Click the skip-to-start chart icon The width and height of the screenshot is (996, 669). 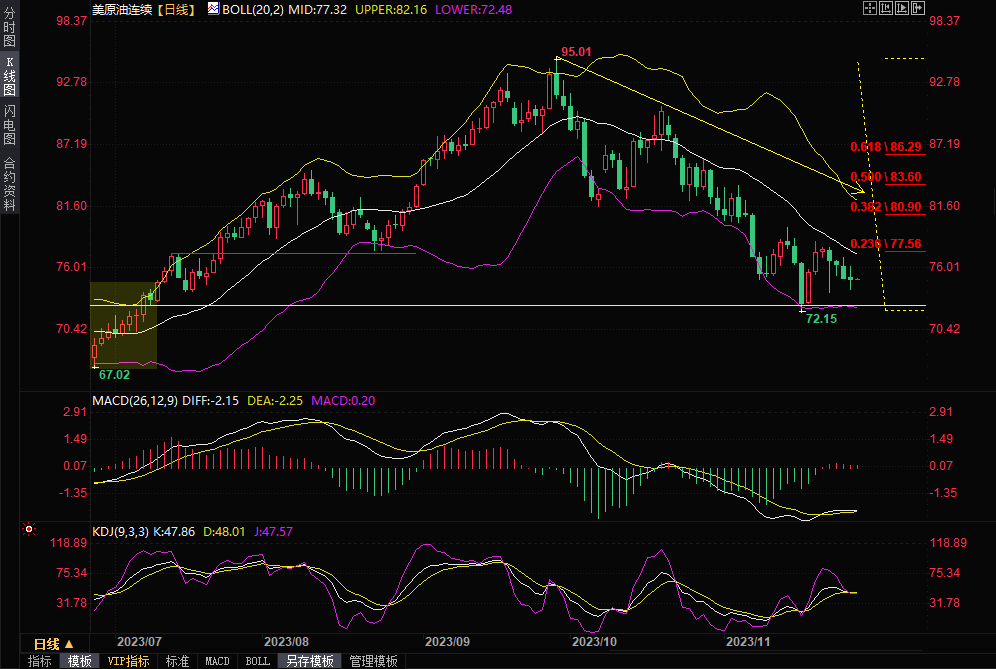click(x=884, y=8)
